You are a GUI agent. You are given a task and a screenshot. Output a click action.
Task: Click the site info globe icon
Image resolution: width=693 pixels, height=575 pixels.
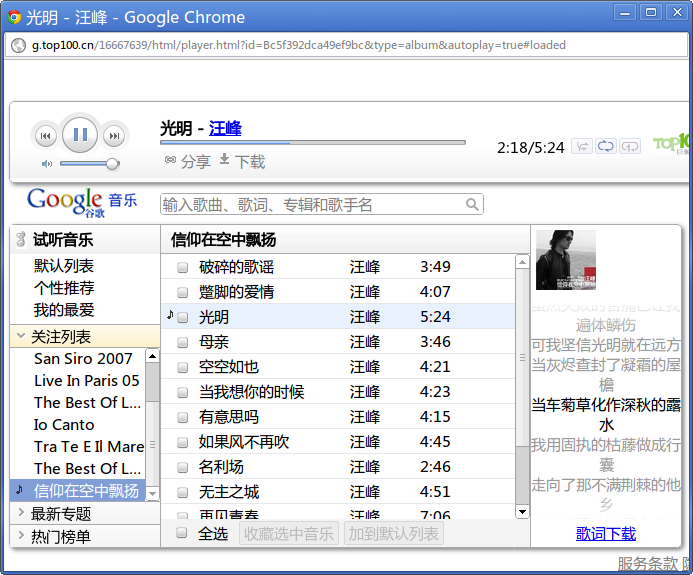pos(18,46)
